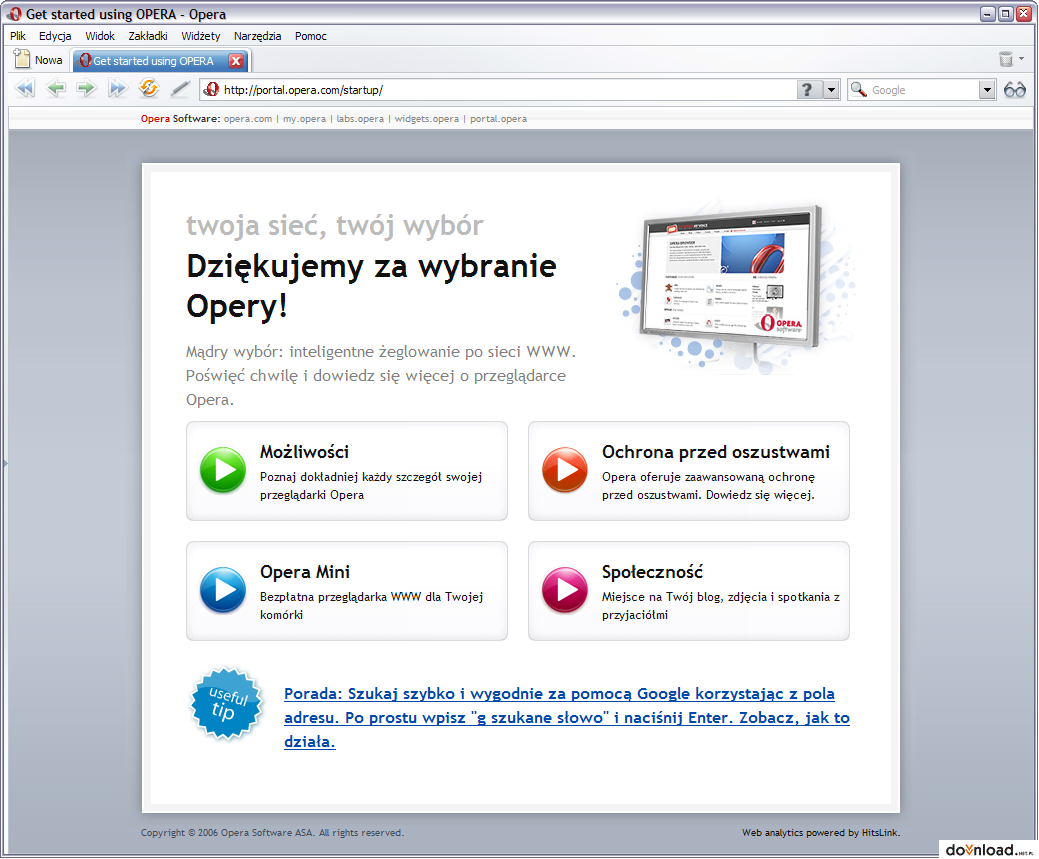Expand the trash can dropdown arrow
The width and height of the screenshot is (1039, 859).
point(1021,59)
